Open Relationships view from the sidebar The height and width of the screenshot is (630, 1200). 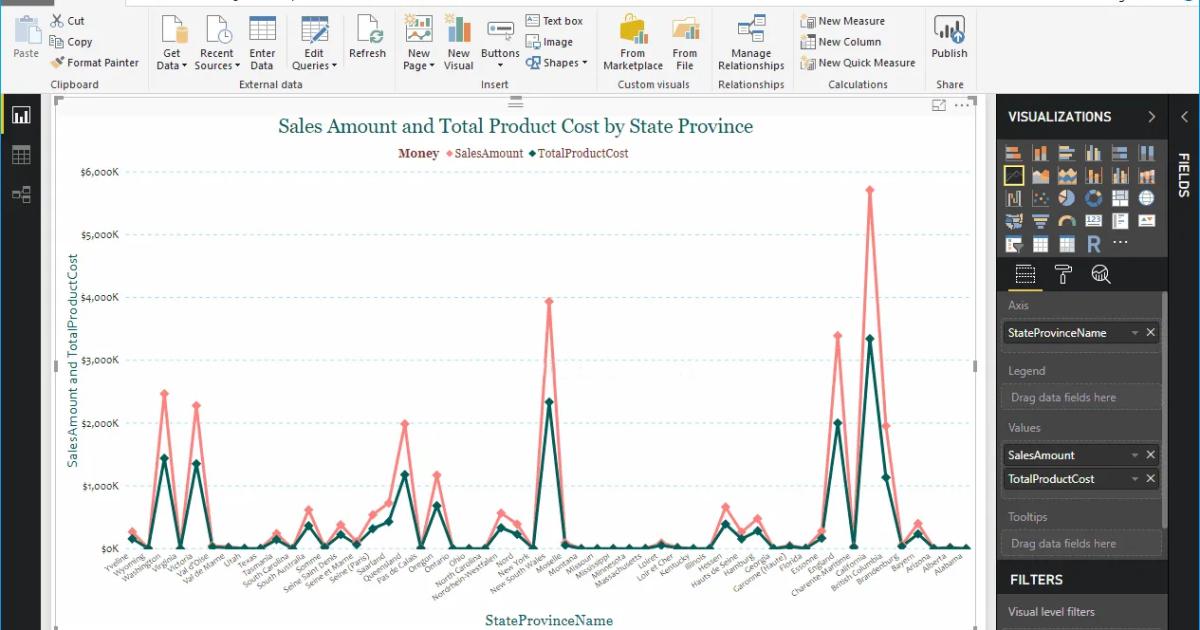pyautogui.click(x=22, y=195)
